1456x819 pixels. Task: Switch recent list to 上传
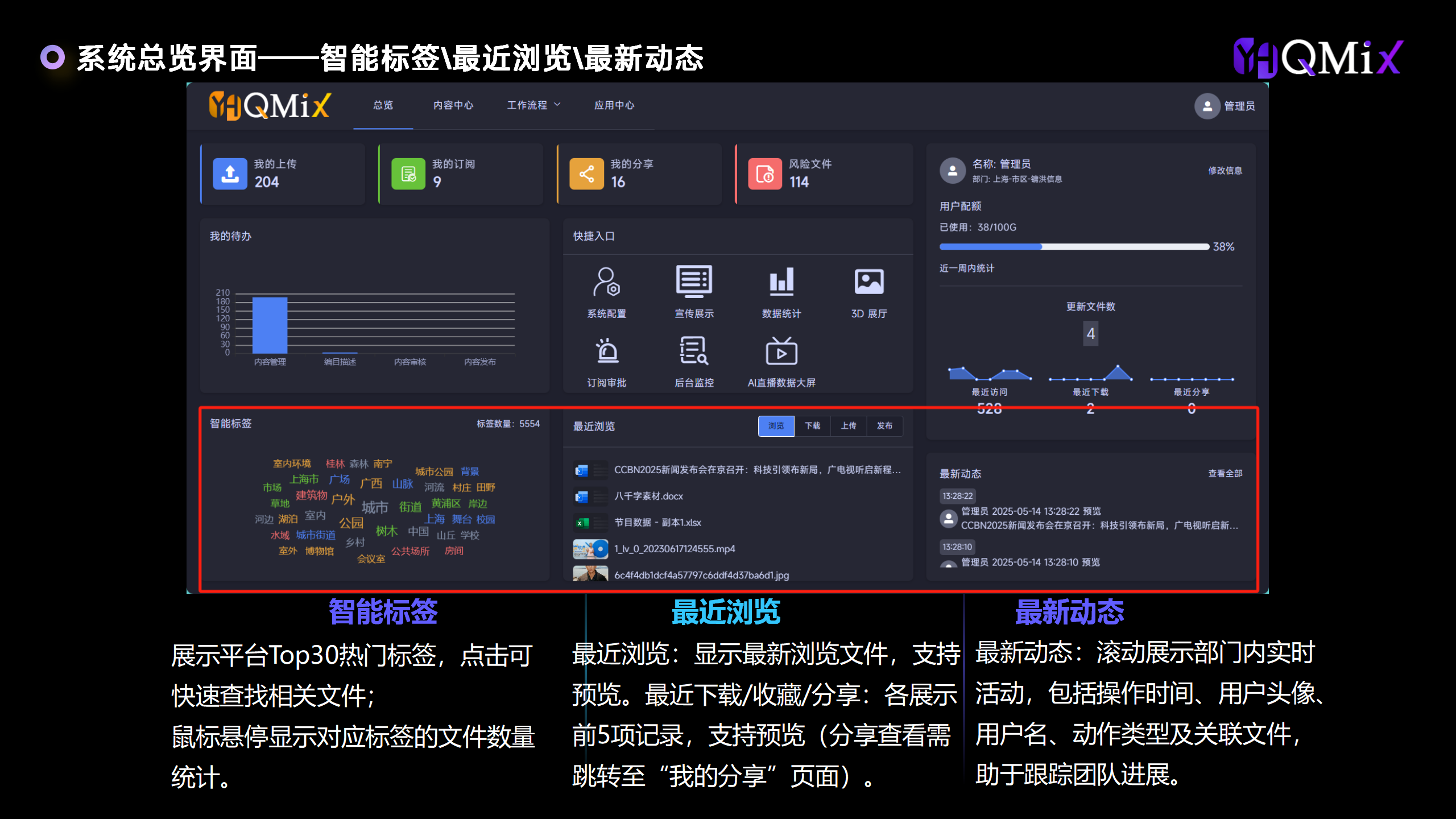(x=848, y=425)
